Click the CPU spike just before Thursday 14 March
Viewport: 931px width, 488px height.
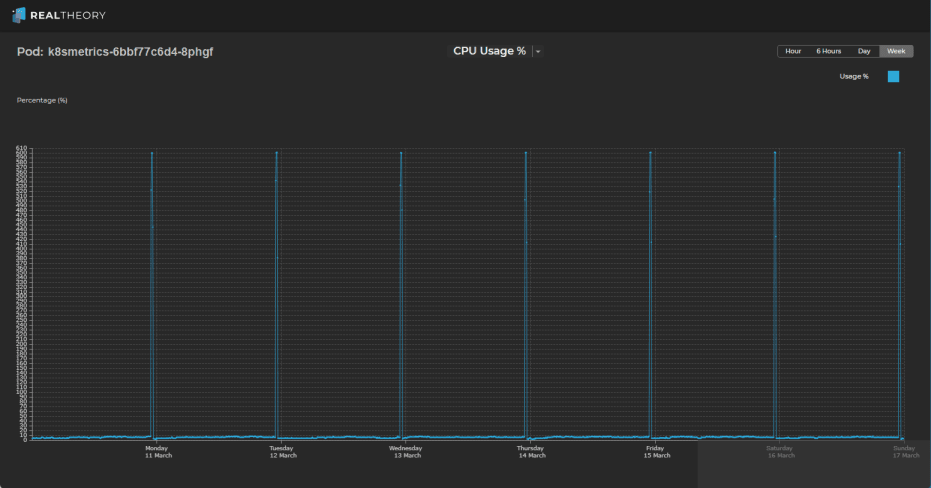526,295
